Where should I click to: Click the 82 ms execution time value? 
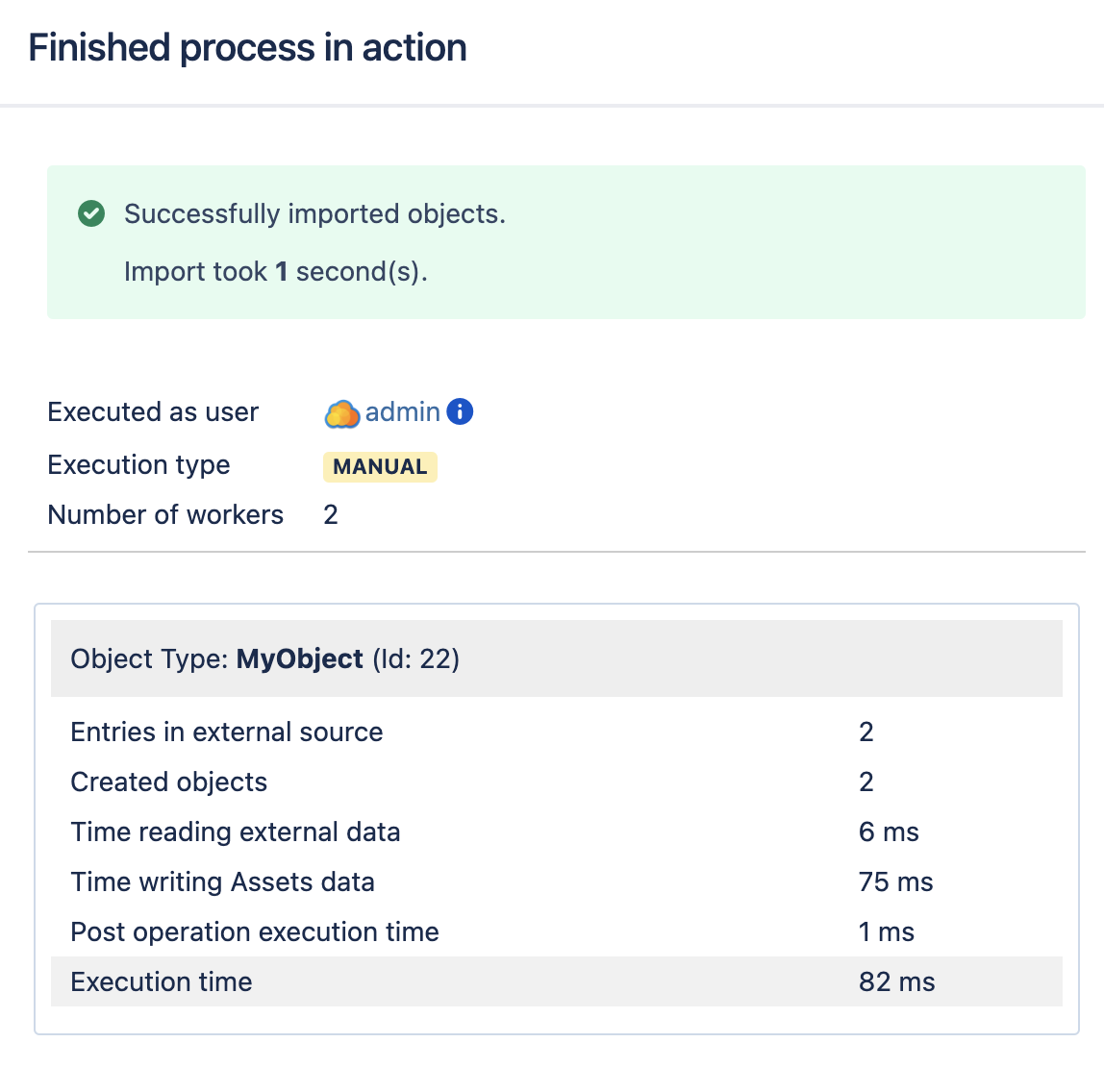pyautogui.click(x=896, y=982)
